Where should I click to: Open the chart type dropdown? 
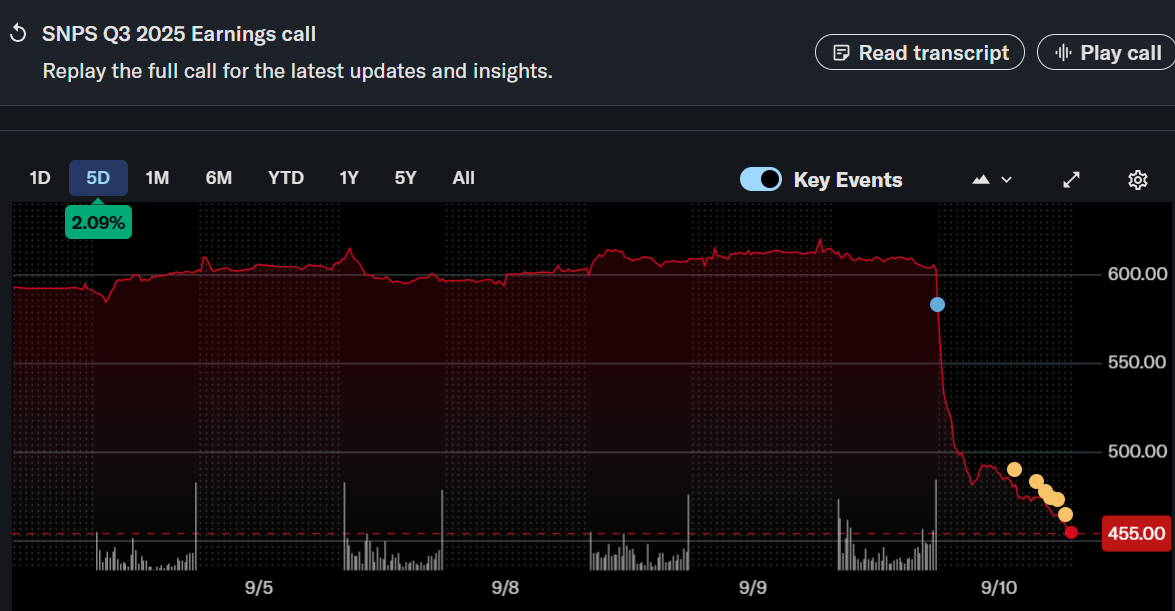[1006, 180]
